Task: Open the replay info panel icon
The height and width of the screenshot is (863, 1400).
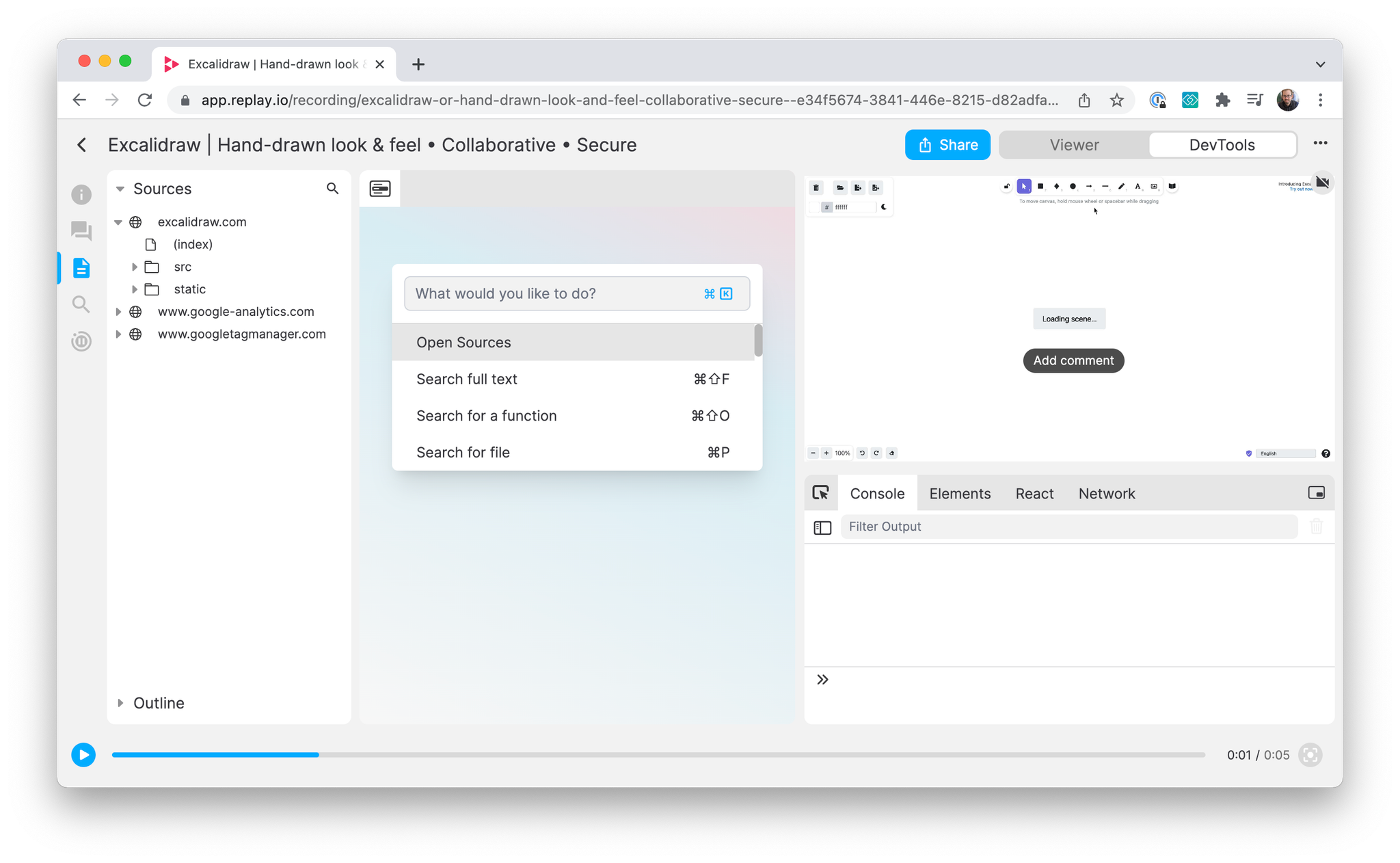Action: 81,195
